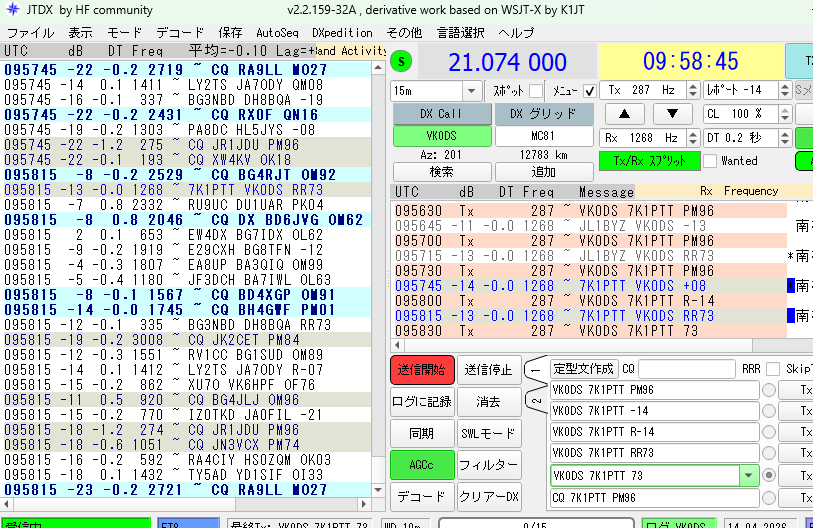813x528 pixels.
Task: Click the DX グリッド label button
Action: [543, 114]
